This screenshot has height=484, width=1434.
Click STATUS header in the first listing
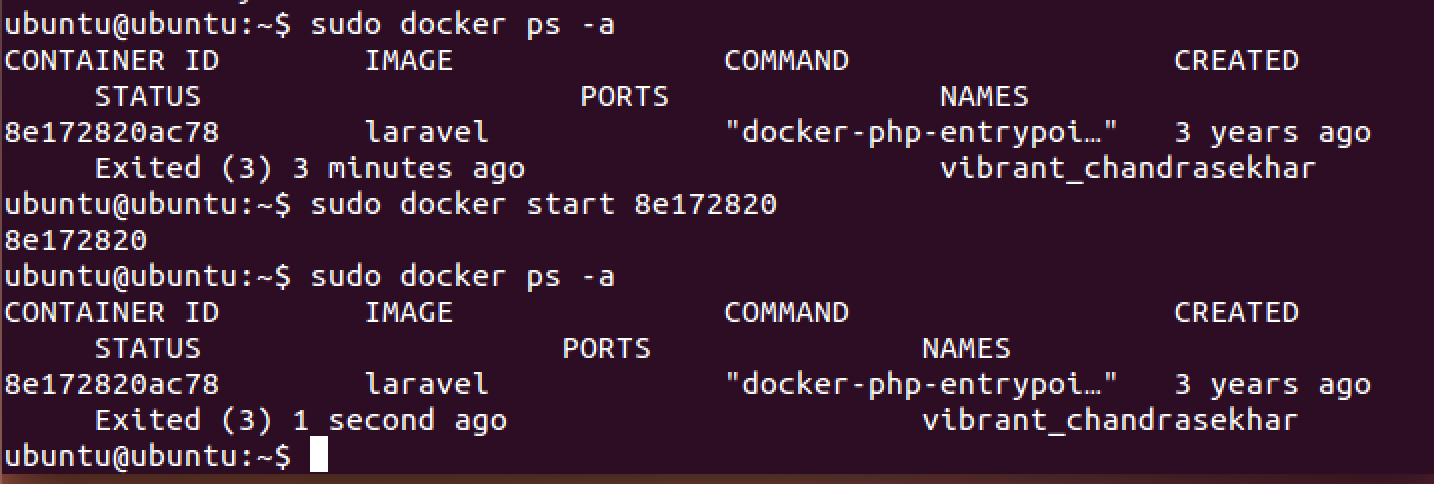(147, 97)
